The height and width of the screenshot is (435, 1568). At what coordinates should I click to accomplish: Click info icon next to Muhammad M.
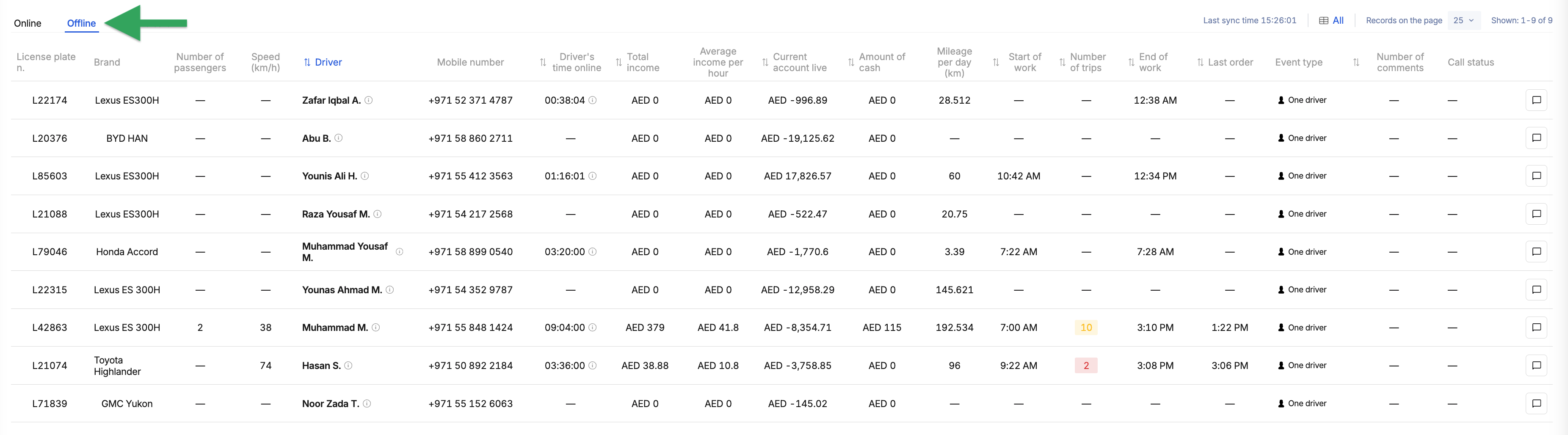pos(376,328)
